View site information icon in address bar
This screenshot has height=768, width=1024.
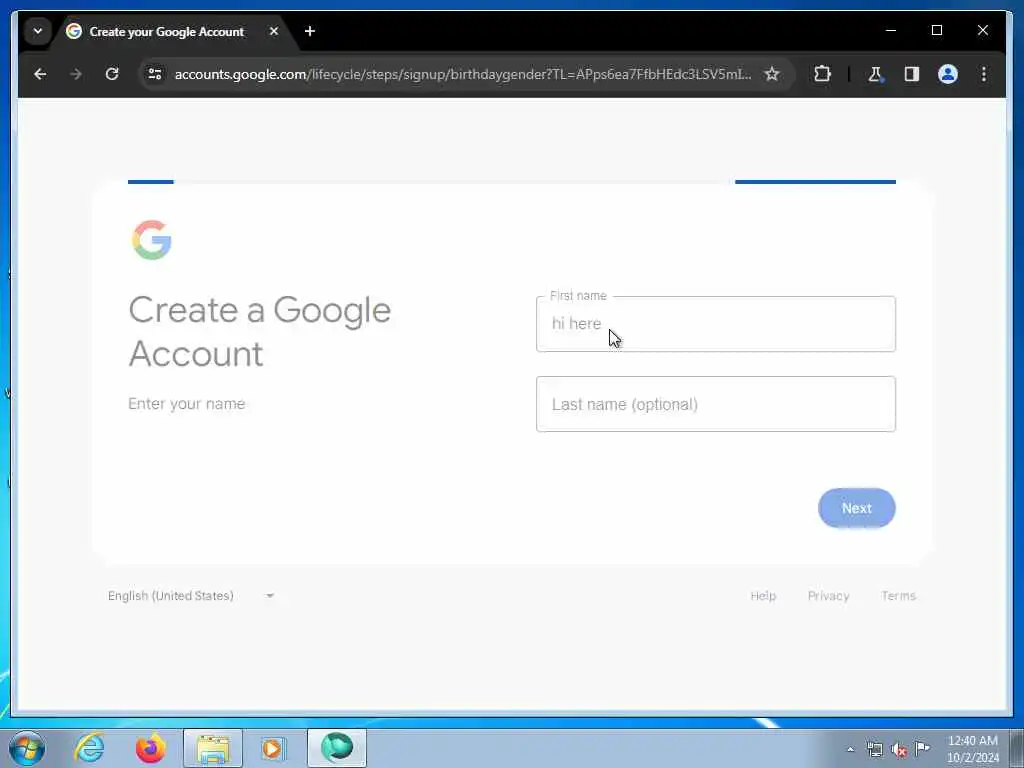(x=155, y=74)
